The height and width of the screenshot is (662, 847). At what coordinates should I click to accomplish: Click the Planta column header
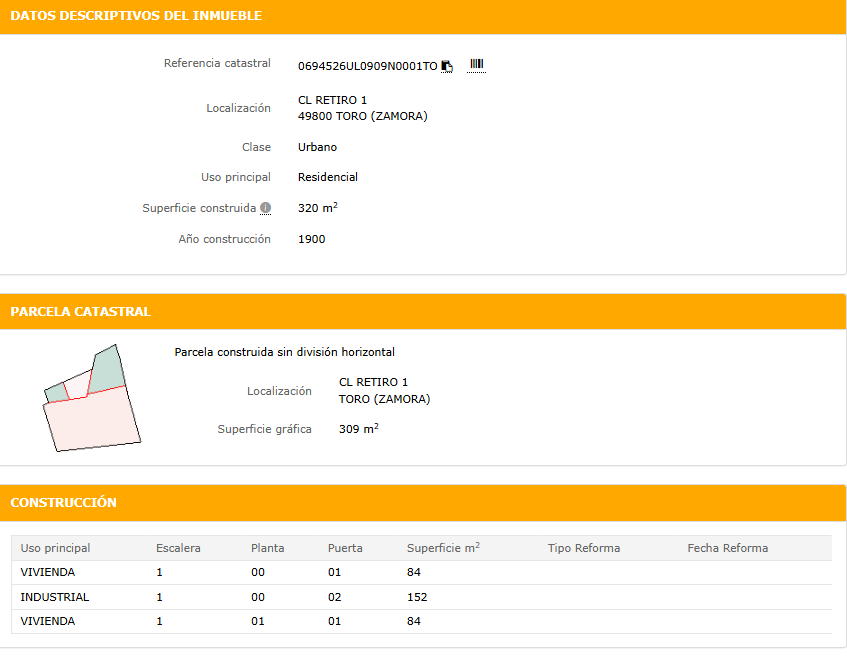(267, 548)
